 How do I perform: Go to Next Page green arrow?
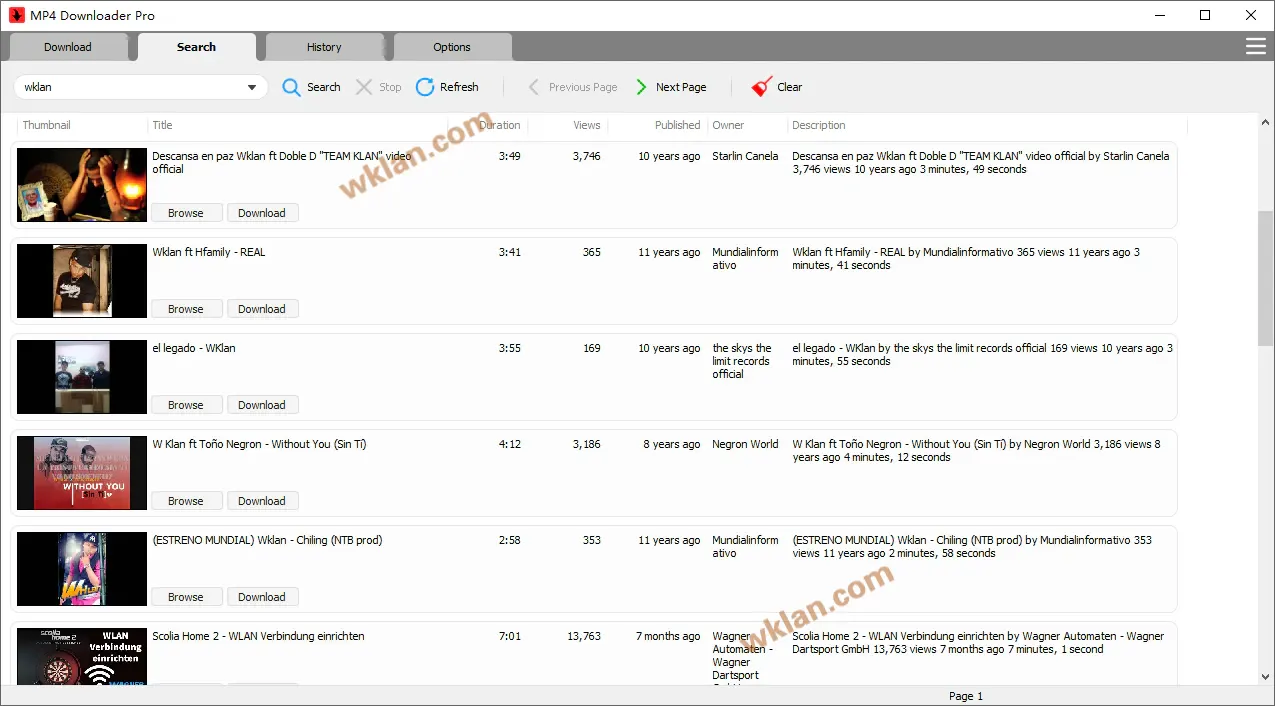click(641, 87)
